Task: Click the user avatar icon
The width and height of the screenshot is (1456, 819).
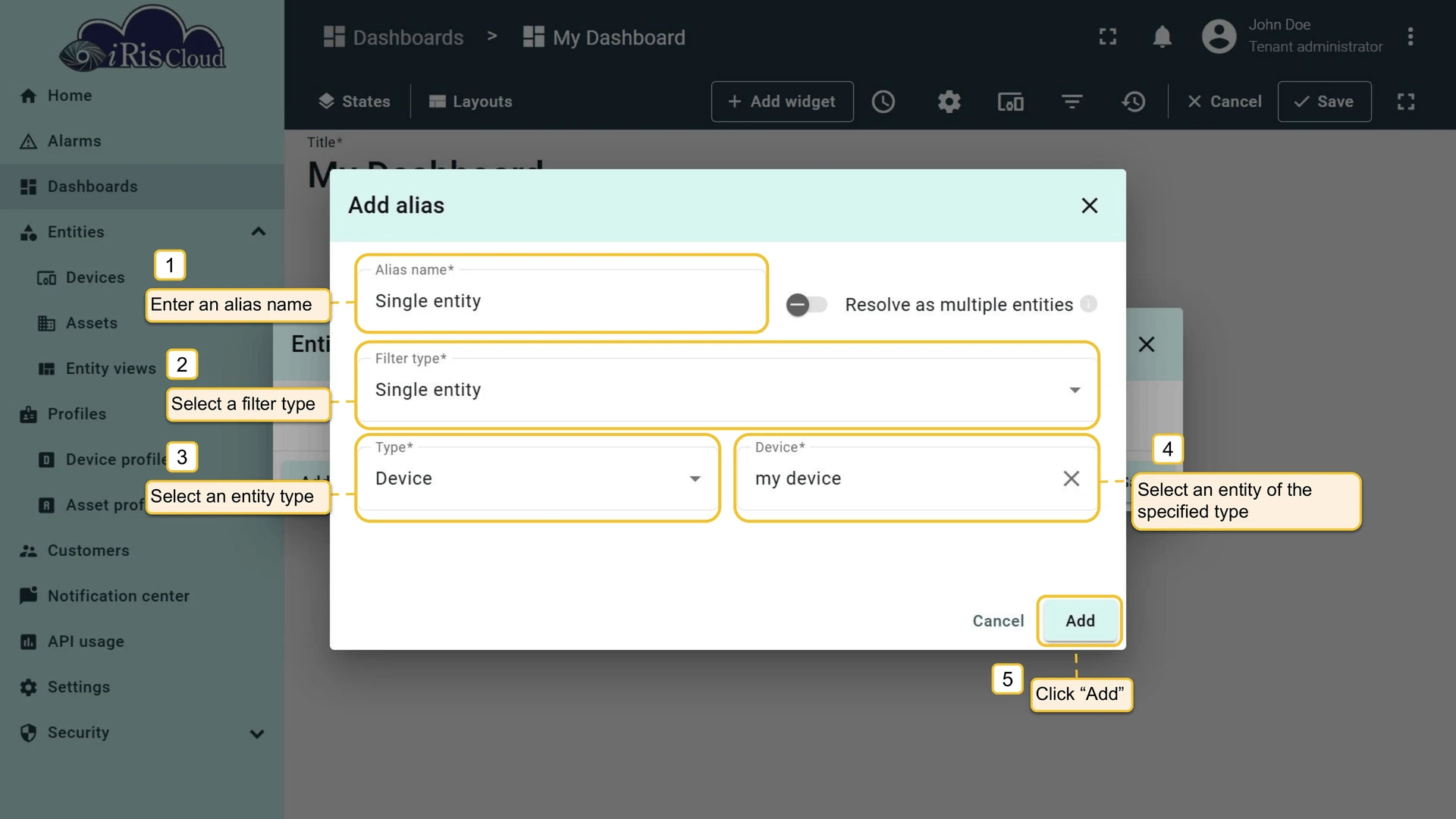Action: click(1219, 36)
